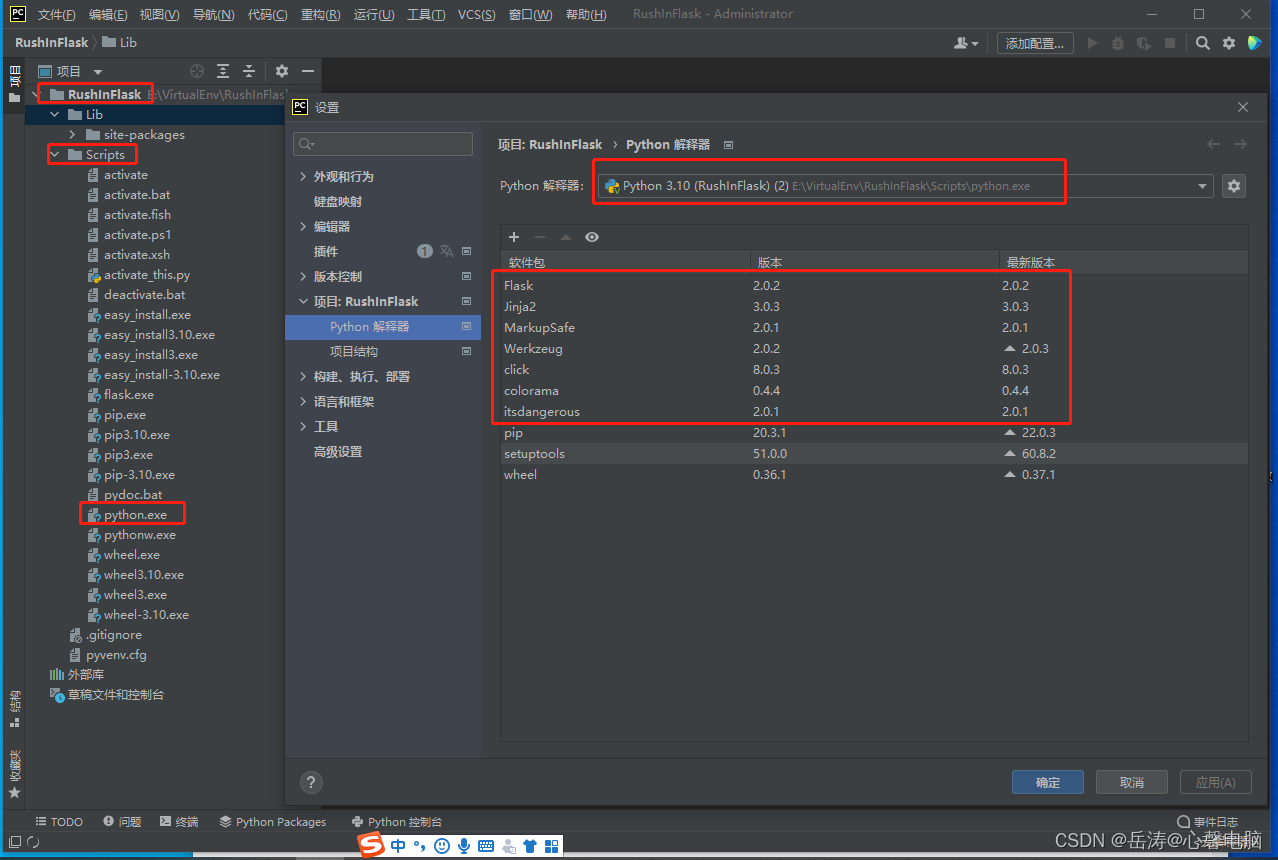Collapse 项目: RushInFlask settings section
1278x860 pixels.
point(303,301)
